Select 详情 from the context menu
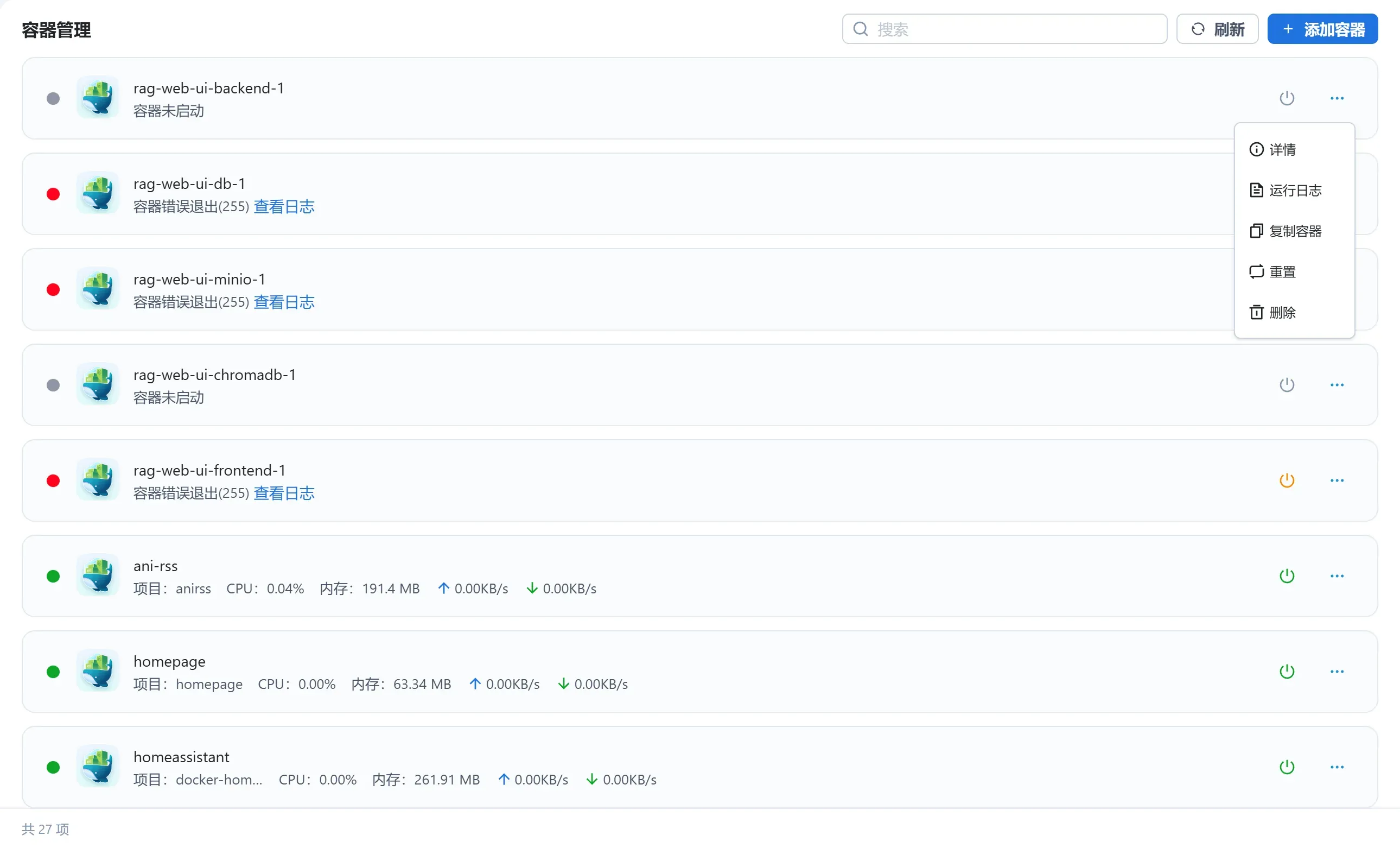Image resolution: width=1400 pixels, height=848 pixels. tap(1282, 149)
